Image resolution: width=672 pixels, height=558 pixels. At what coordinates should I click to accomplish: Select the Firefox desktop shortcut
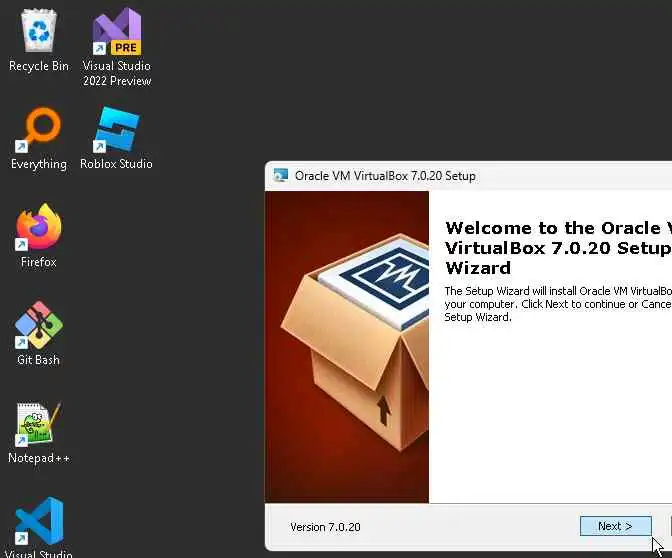pyautogui.click(x=39, y=236)
